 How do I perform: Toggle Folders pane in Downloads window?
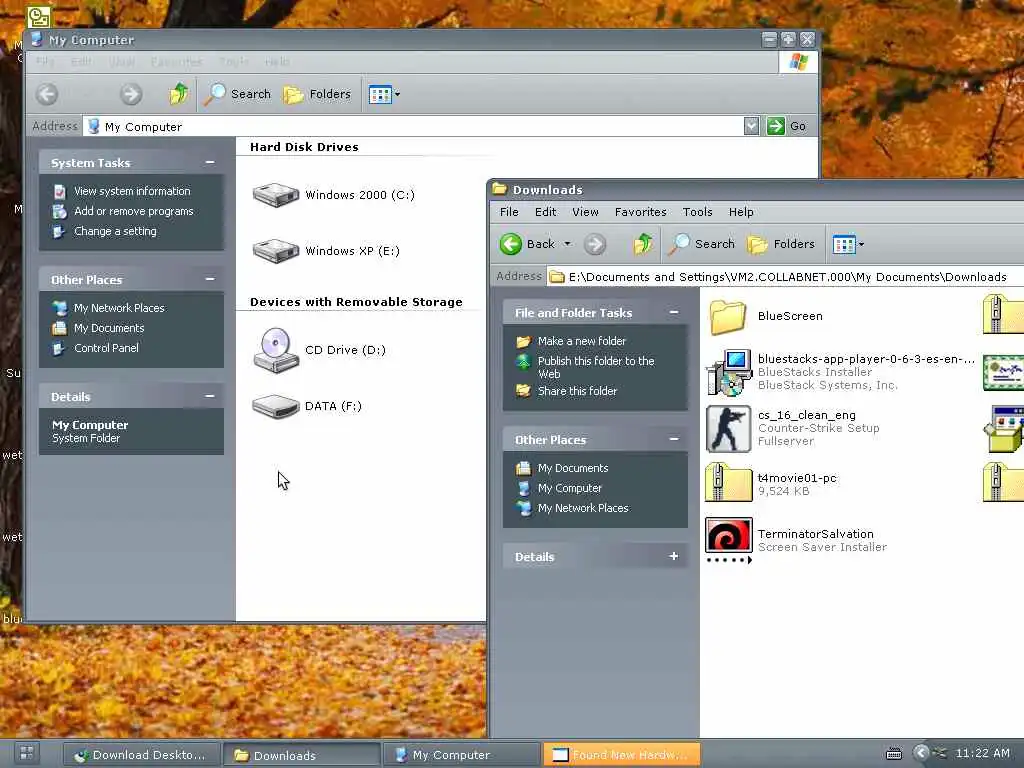(781, 244)
